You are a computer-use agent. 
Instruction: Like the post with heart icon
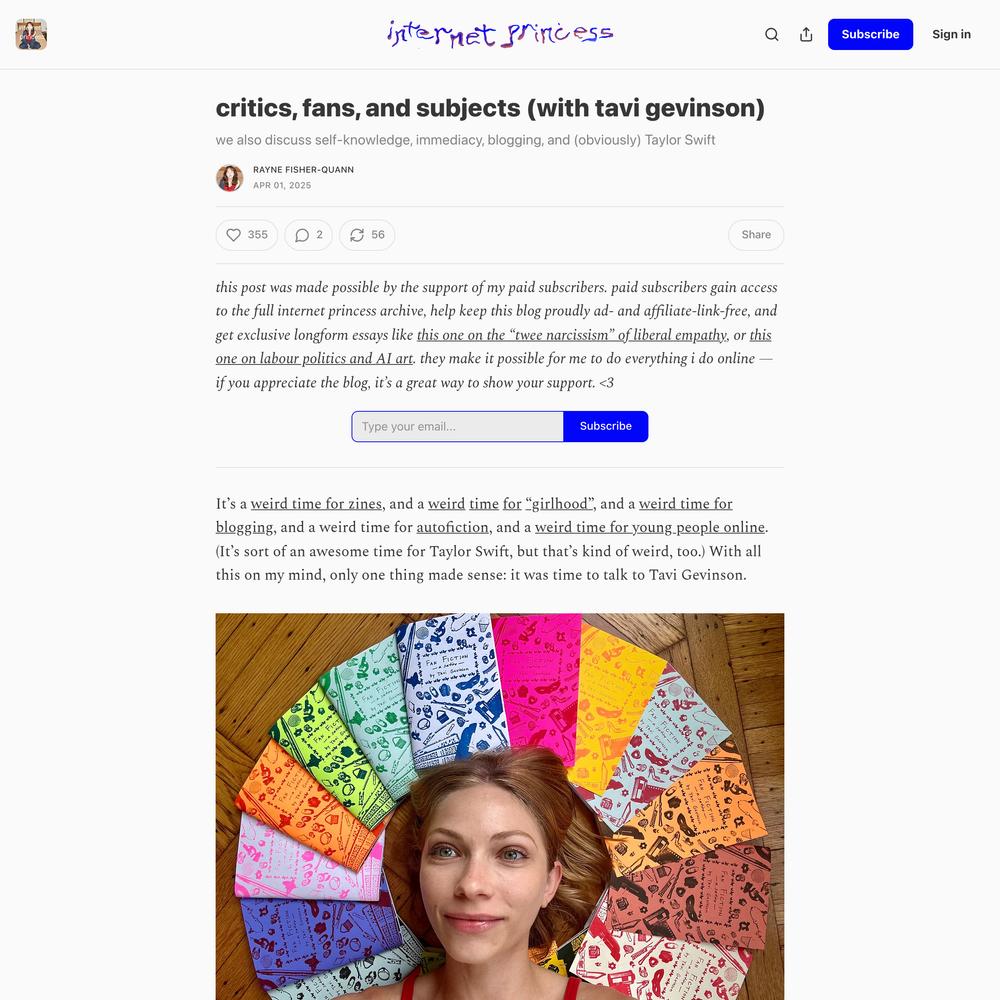247,235
